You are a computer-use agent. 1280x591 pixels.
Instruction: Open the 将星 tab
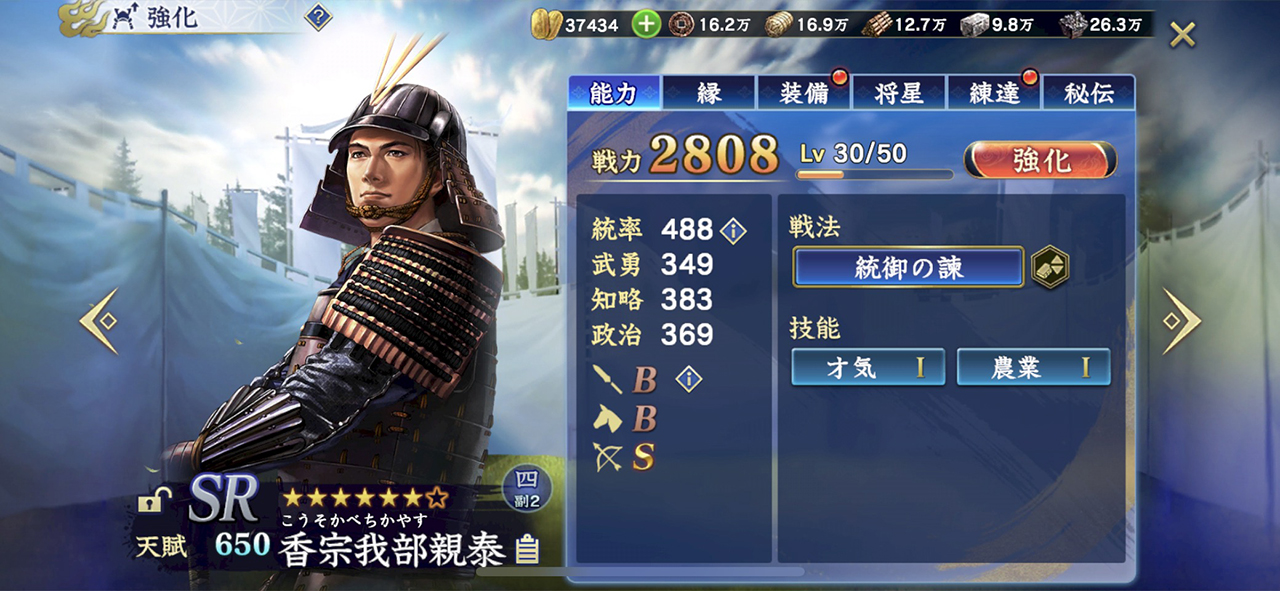(x=898, y=93)
